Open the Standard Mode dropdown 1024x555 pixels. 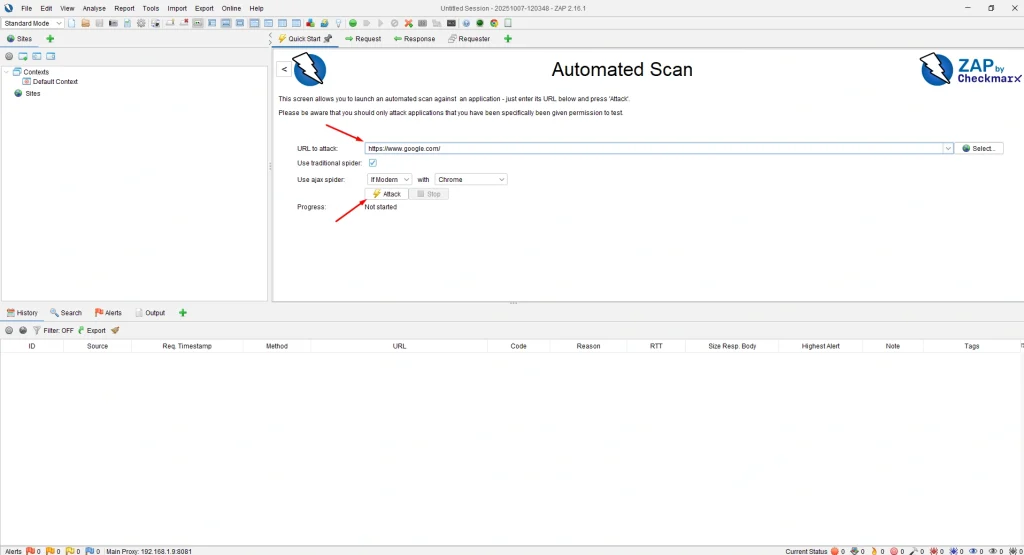point(33,23)
